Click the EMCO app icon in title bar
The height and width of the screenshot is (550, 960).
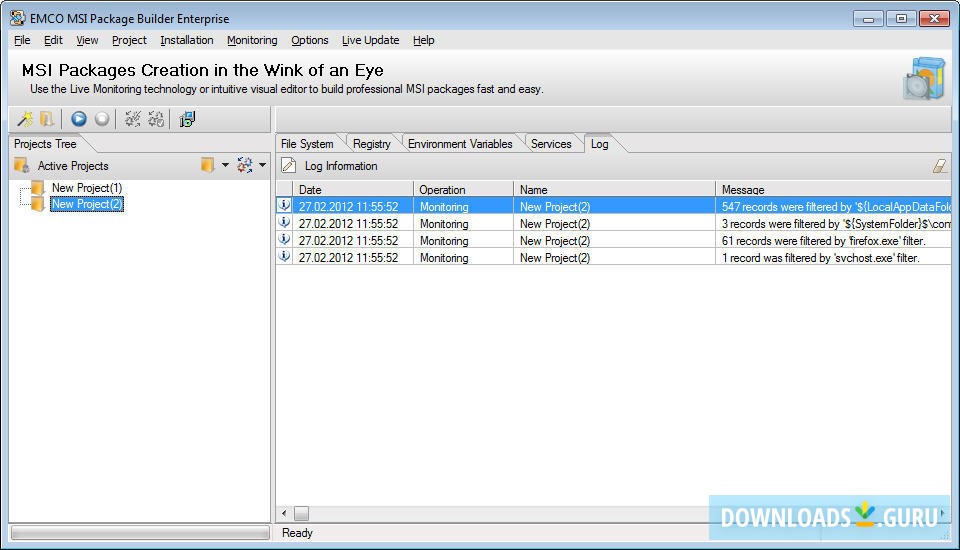click(x=18, y=18)
